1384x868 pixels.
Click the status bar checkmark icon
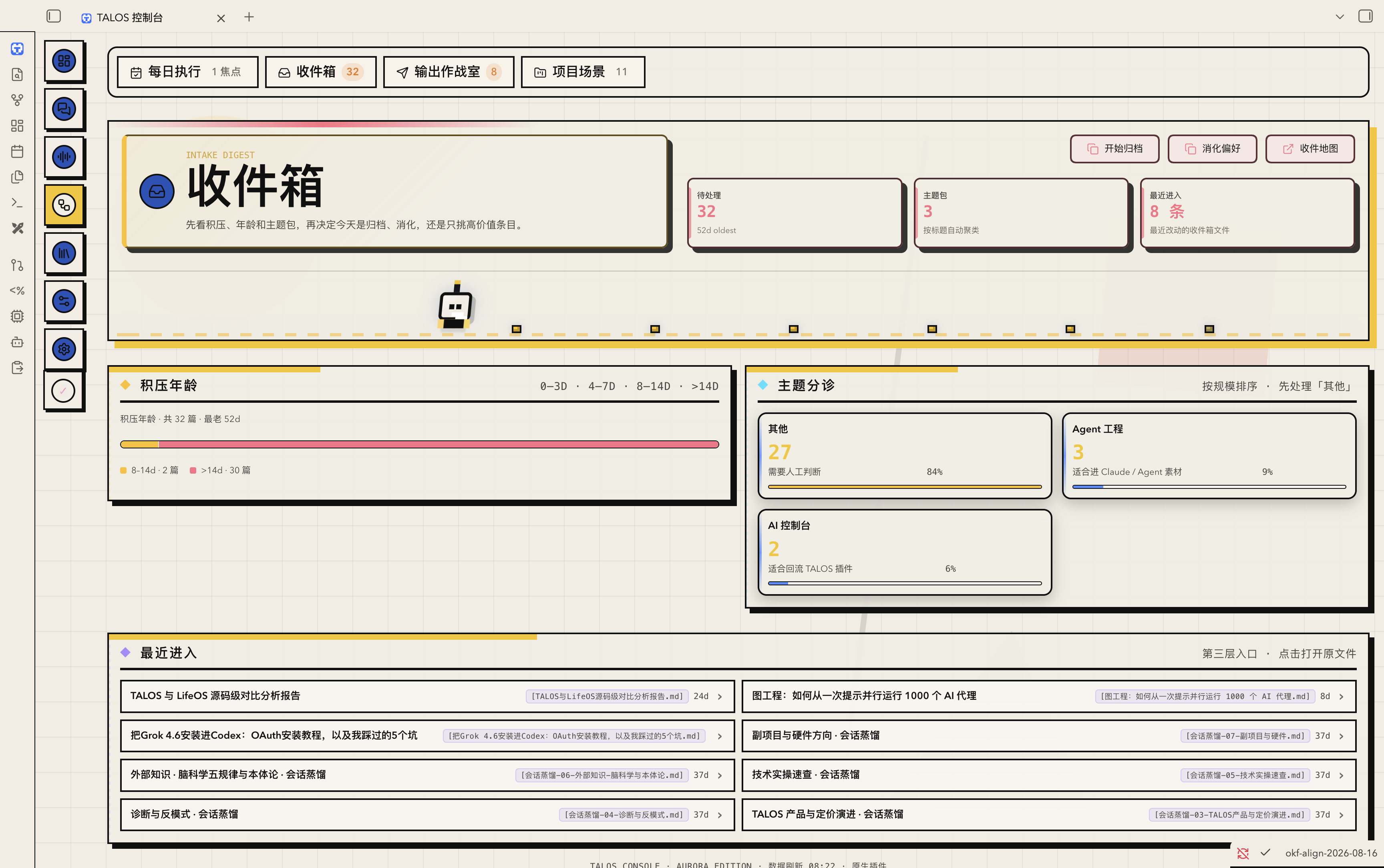[x=1265, y=852]
